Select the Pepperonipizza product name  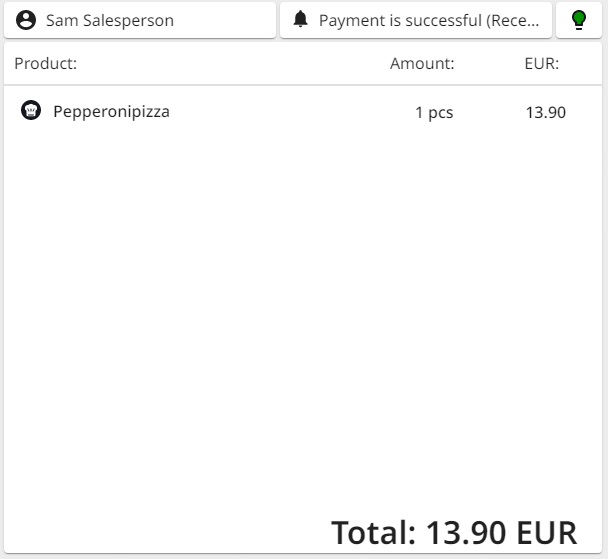click(x=111, y=112)
